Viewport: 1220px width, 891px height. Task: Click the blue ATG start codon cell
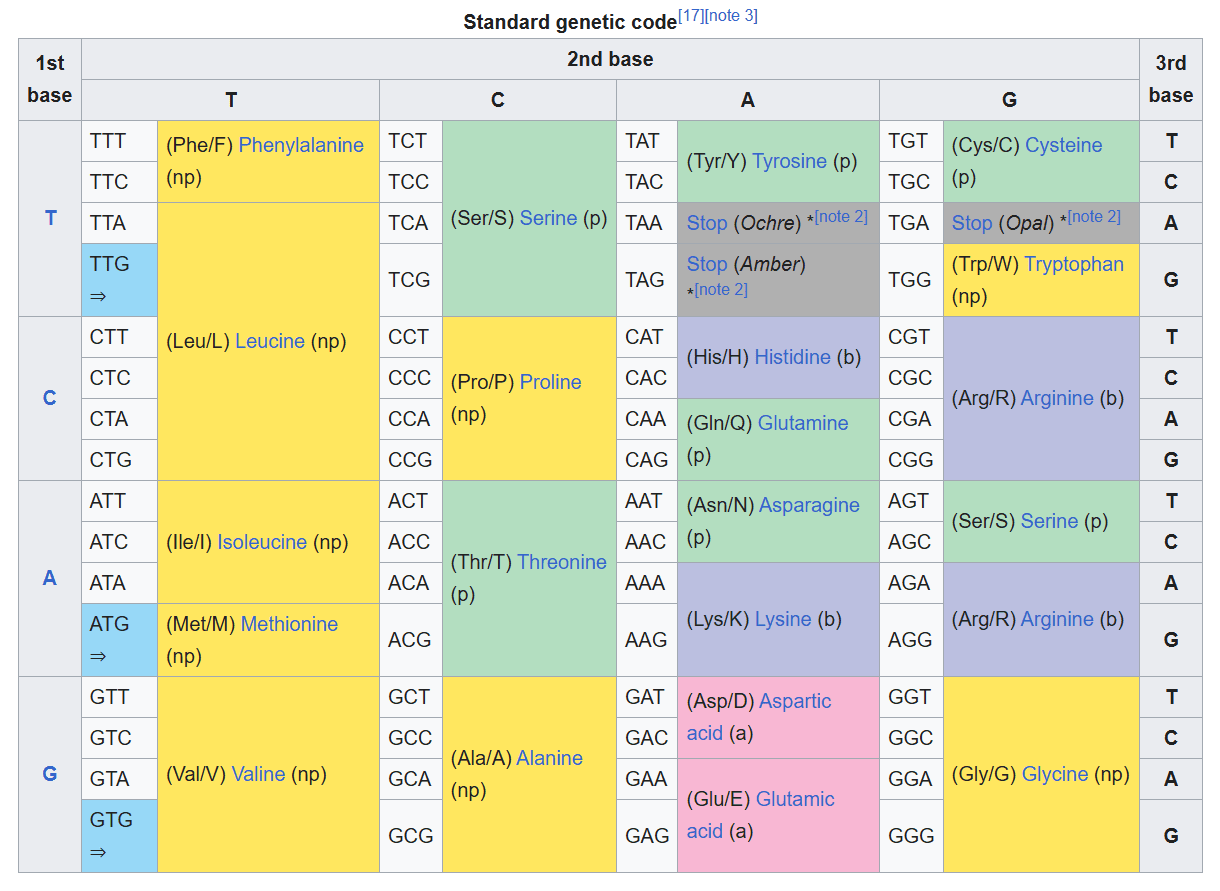pos(119,639)
